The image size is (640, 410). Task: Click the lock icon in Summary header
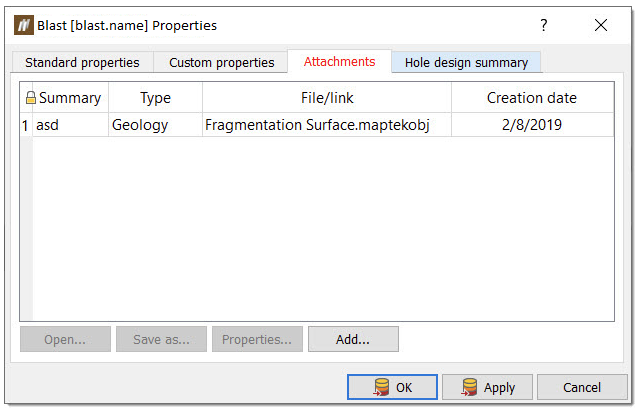pyautogui.click(x=31, y=98)
